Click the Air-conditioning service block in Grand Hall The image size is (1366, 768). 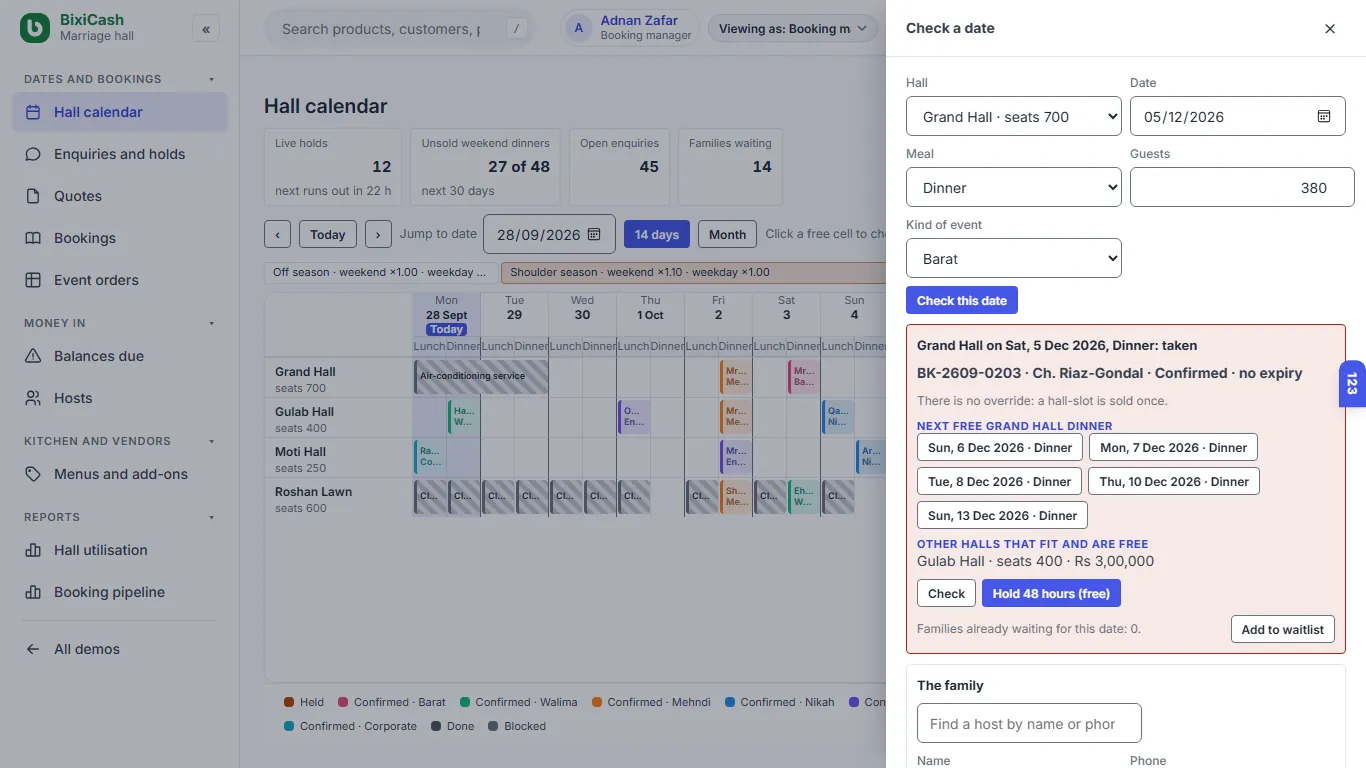point(481,376)
